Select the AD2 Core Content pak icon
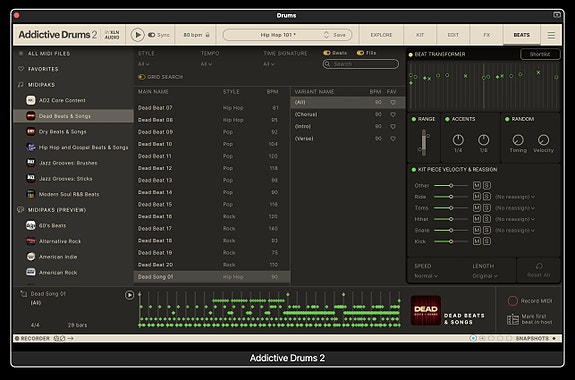Screen dimensions: 575x380 pyautogui.click(x=31, y=100)
